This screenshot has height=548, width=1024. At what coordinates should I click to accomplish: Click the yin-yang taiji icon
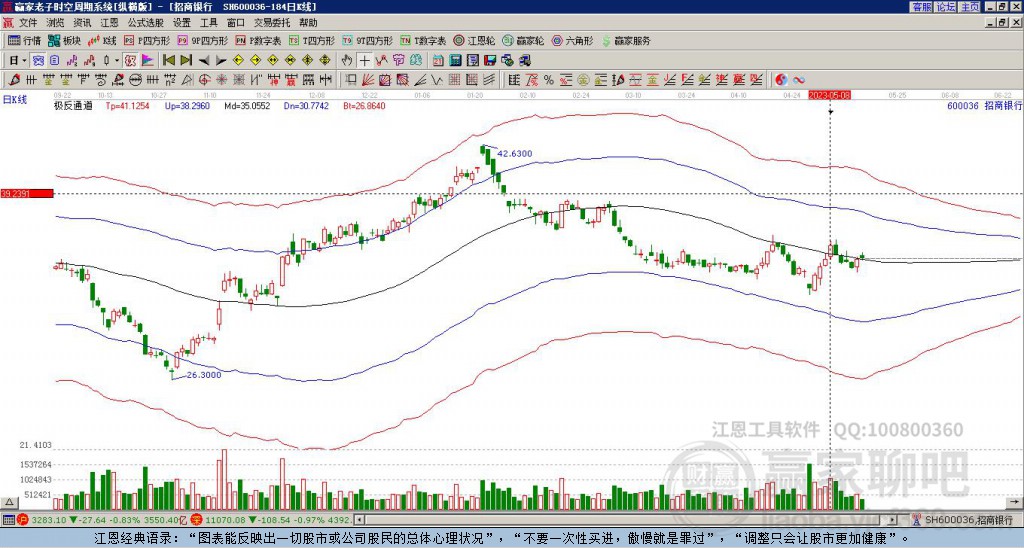point(781,80)
